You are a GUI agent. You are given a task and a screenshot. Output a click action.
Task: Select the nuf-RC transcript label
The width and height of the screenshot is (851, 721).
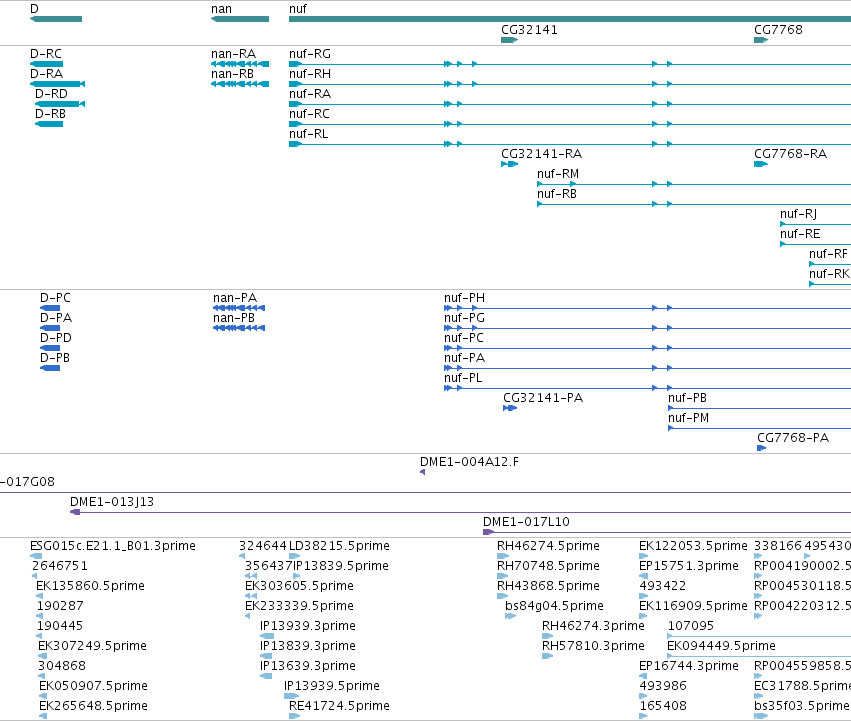pyautogui.click(x=309, y=114)
